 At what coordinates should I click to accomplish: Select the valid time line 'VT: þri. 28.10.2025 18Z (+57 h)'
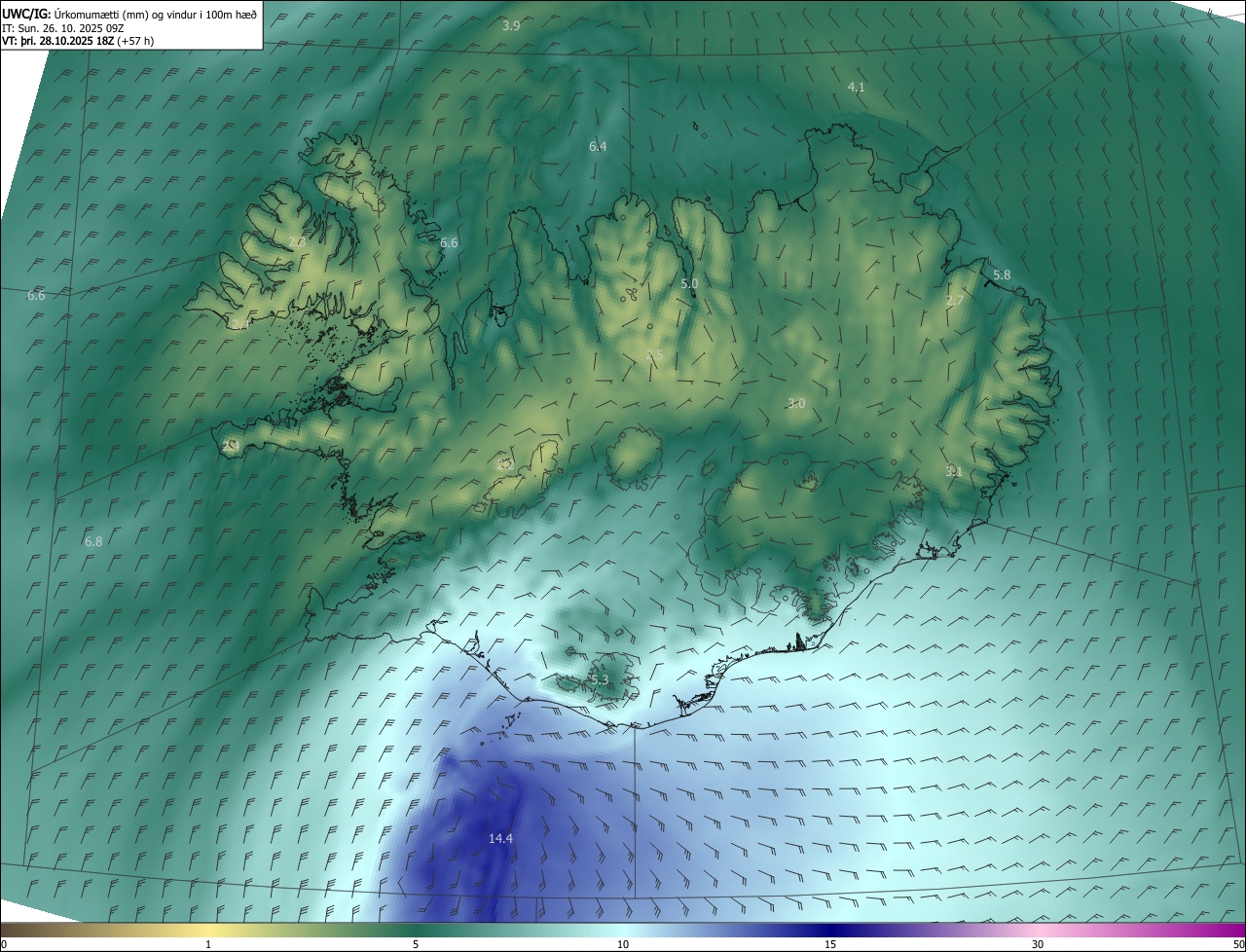(78, 41)
